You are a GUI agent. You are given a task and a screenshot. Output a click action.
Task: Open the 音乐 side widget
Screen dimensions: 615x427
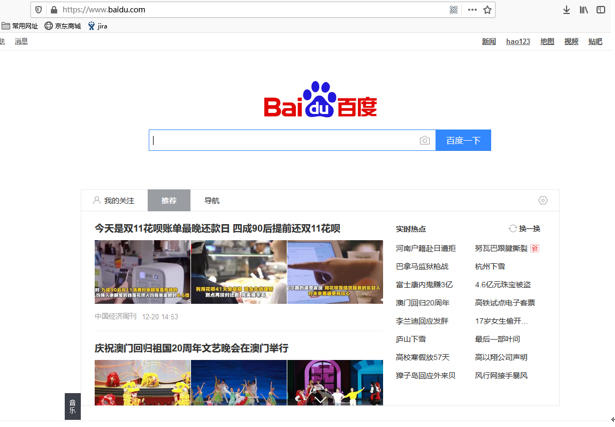tap(73, 406)
